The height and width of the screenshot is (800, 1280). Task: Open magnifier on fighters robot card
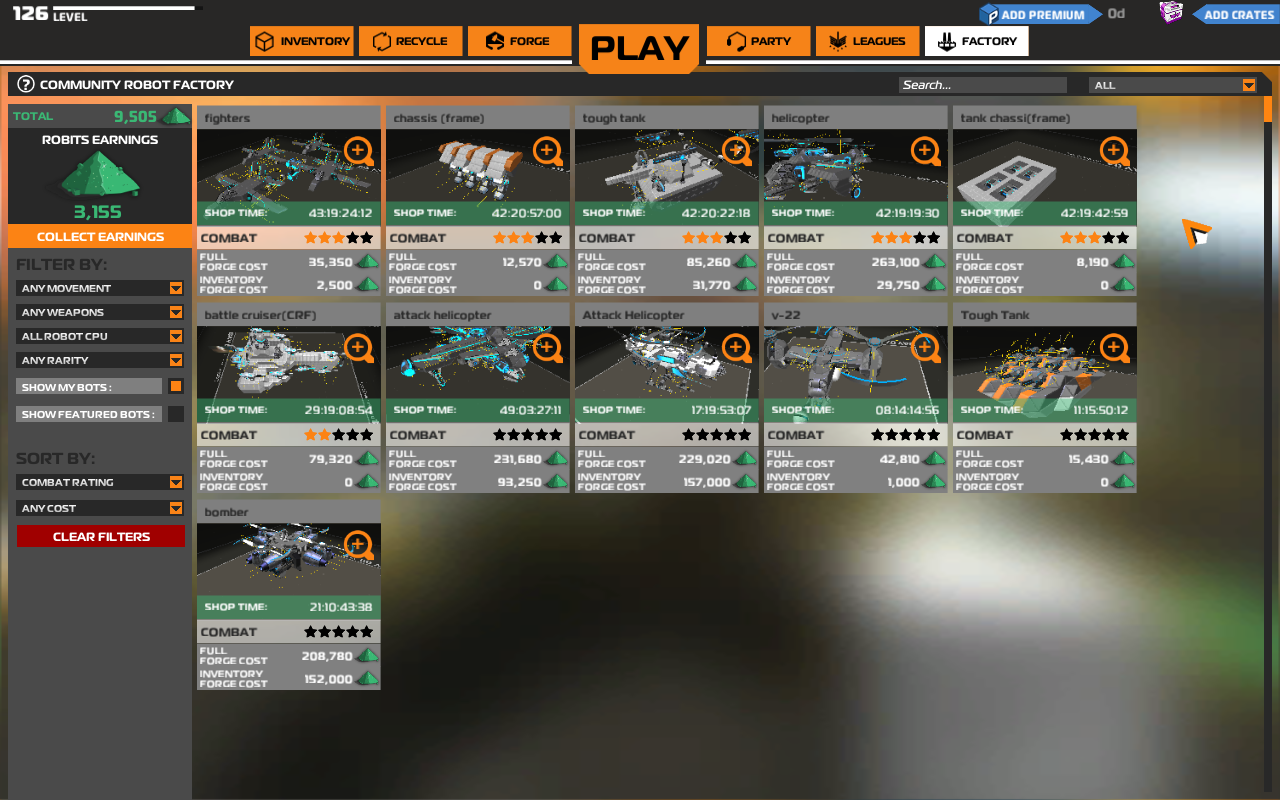358,151
